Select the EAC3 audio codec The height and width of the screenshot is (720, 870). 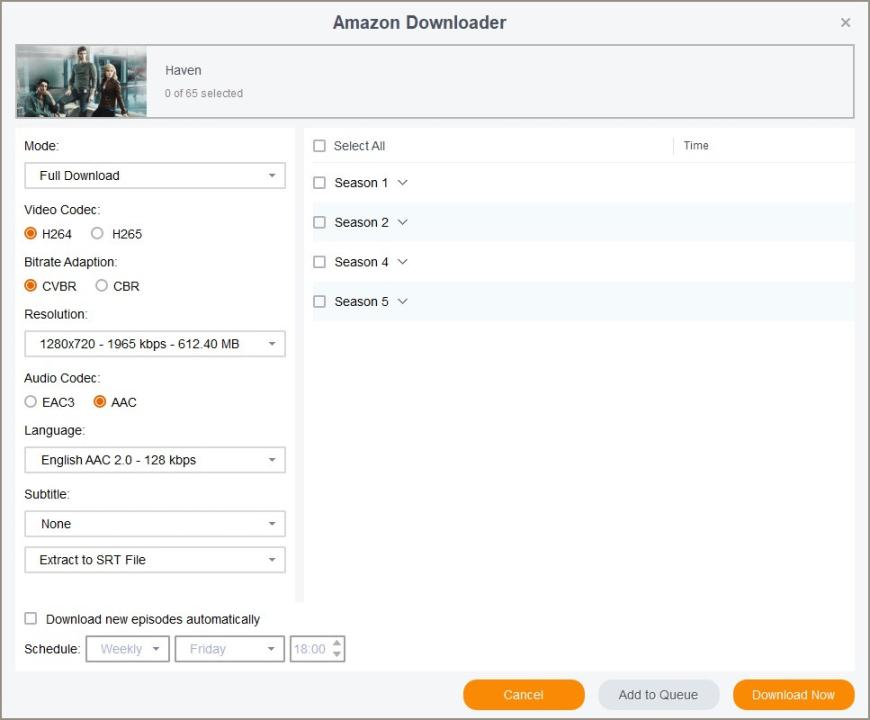pos(31,402)
